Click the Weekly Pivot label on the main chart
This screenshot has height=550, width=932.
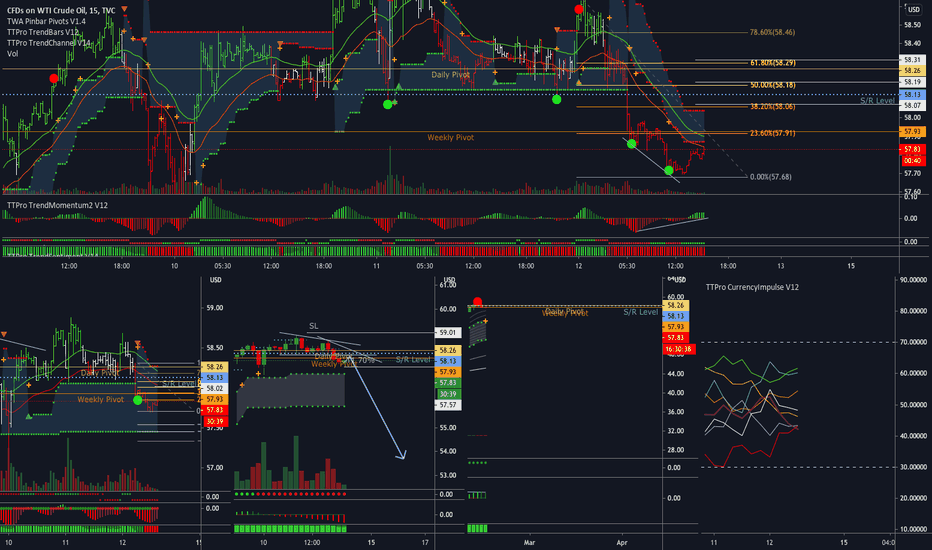click(451, 137)
